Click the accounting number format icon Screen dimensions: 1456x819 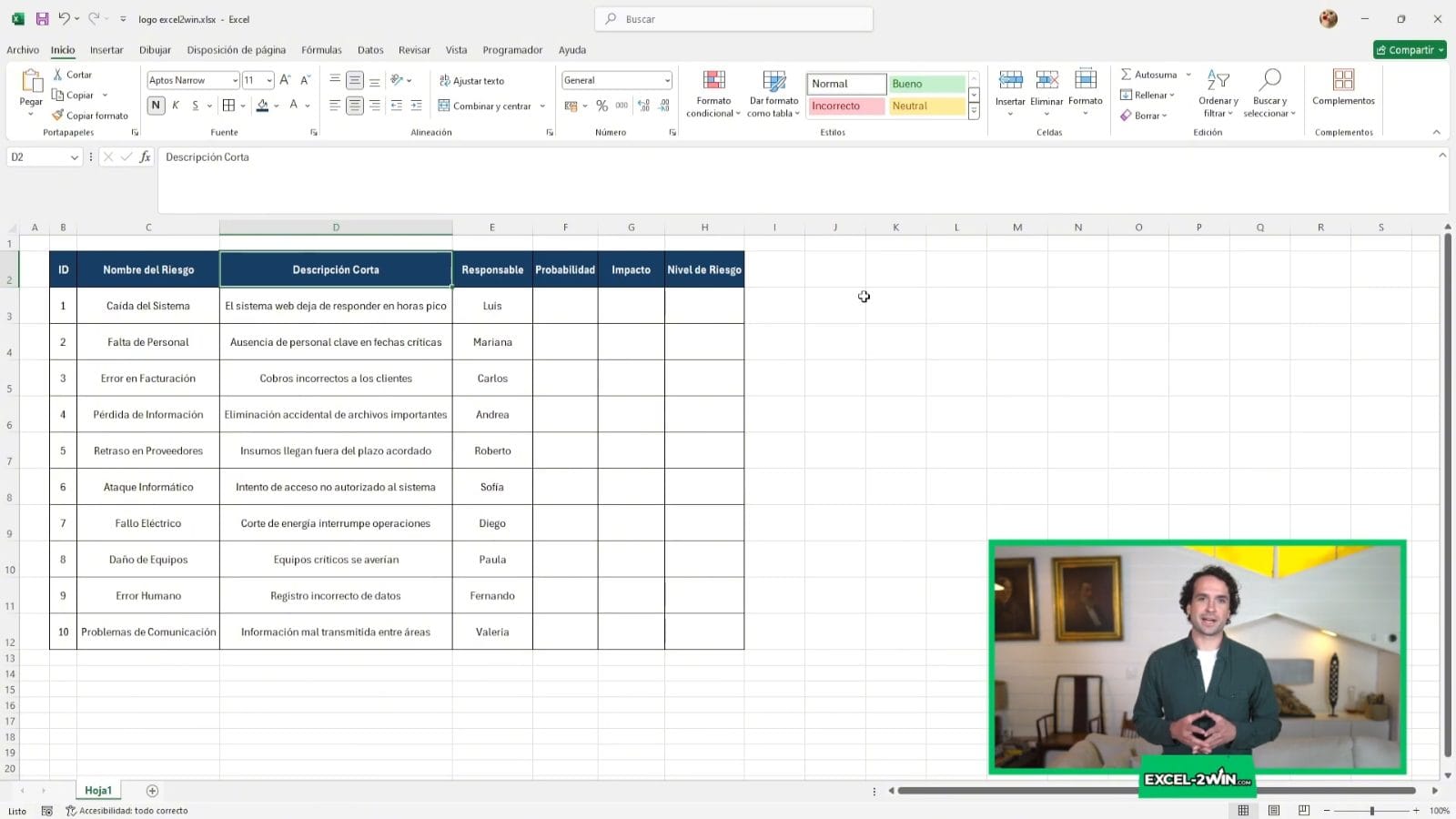[571, 106]
